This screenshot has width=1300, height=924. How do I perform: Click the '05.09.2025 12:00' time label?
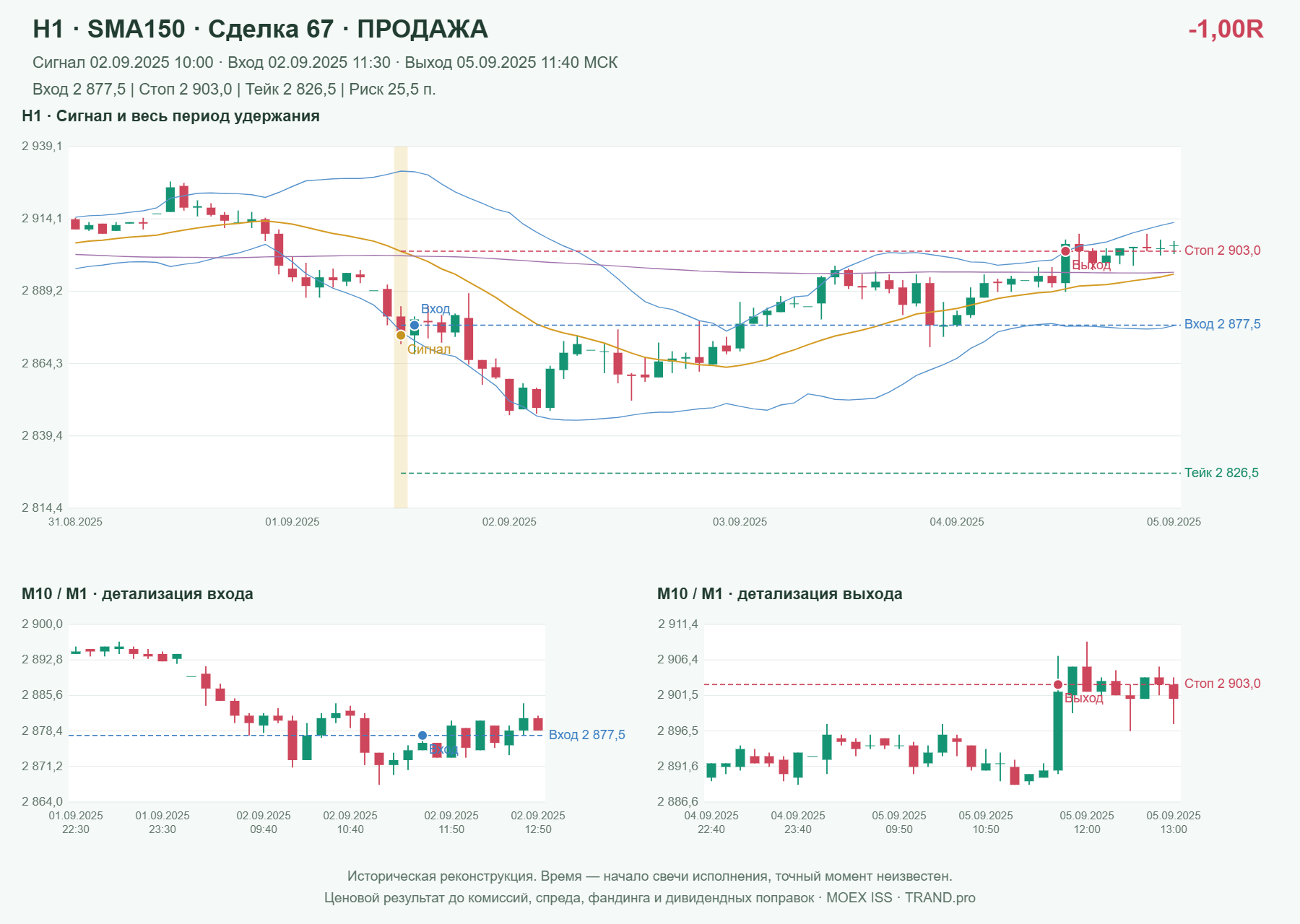pyautogui.click(x=1087, y=822)
